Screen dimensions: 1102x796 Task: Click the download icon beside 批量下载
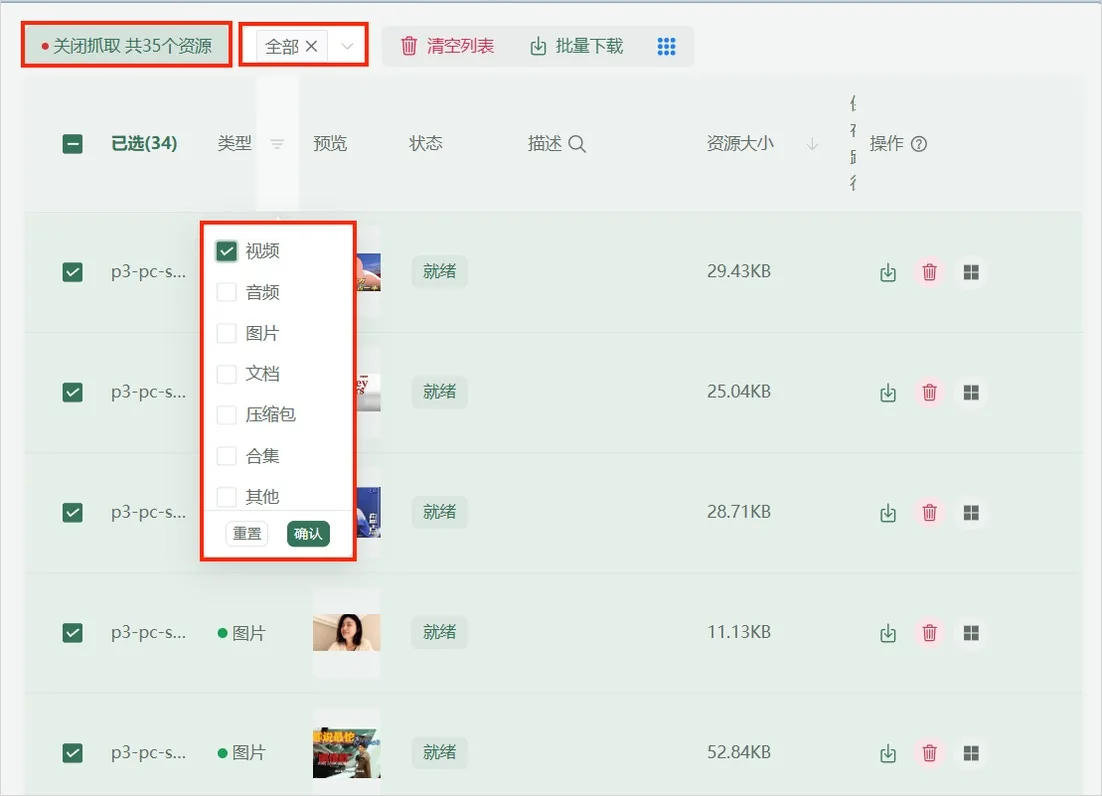(x=538, y=46)
